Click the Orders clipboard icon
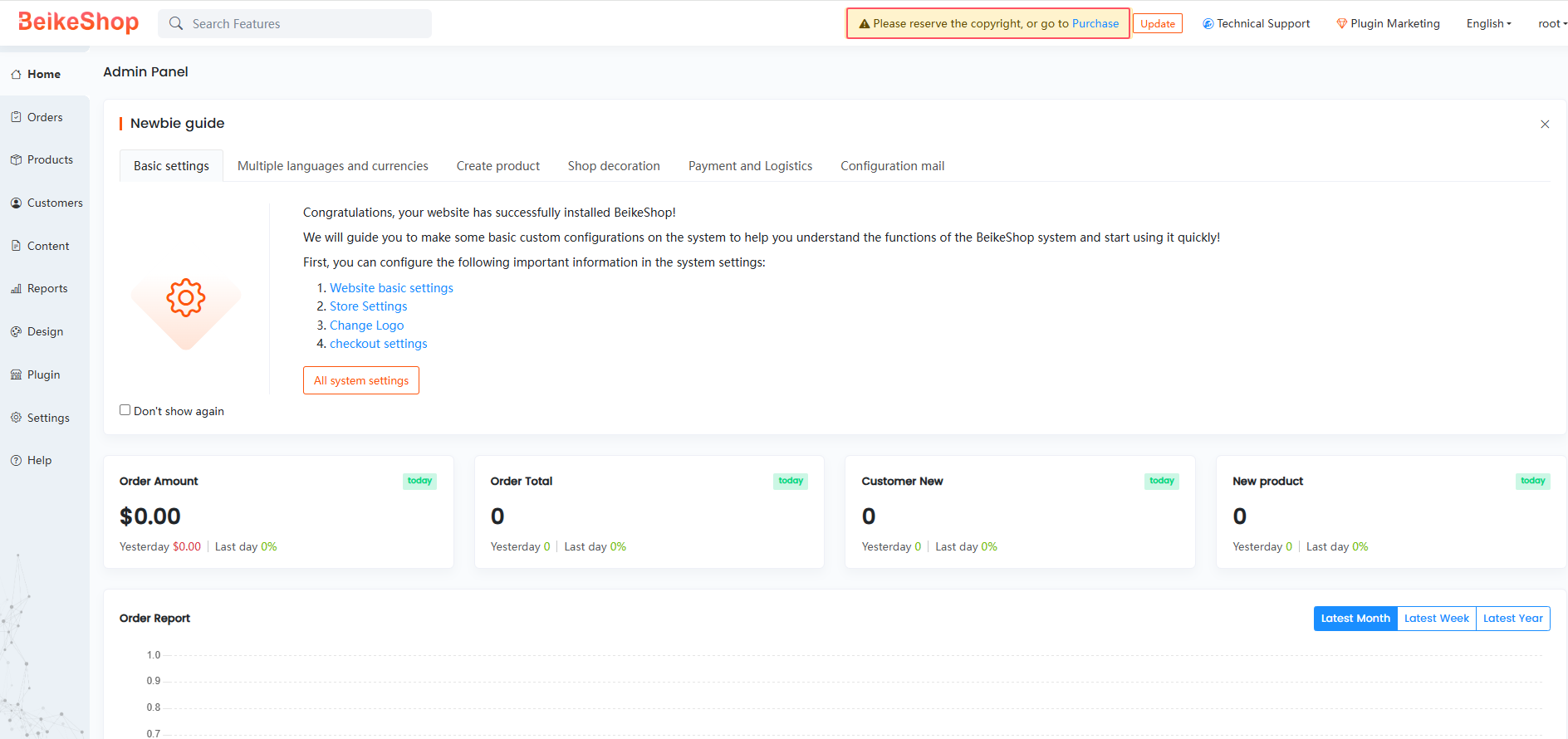The width and height of the screenshot is (1568, 739). pyautogui.click(x=16, y=117)
